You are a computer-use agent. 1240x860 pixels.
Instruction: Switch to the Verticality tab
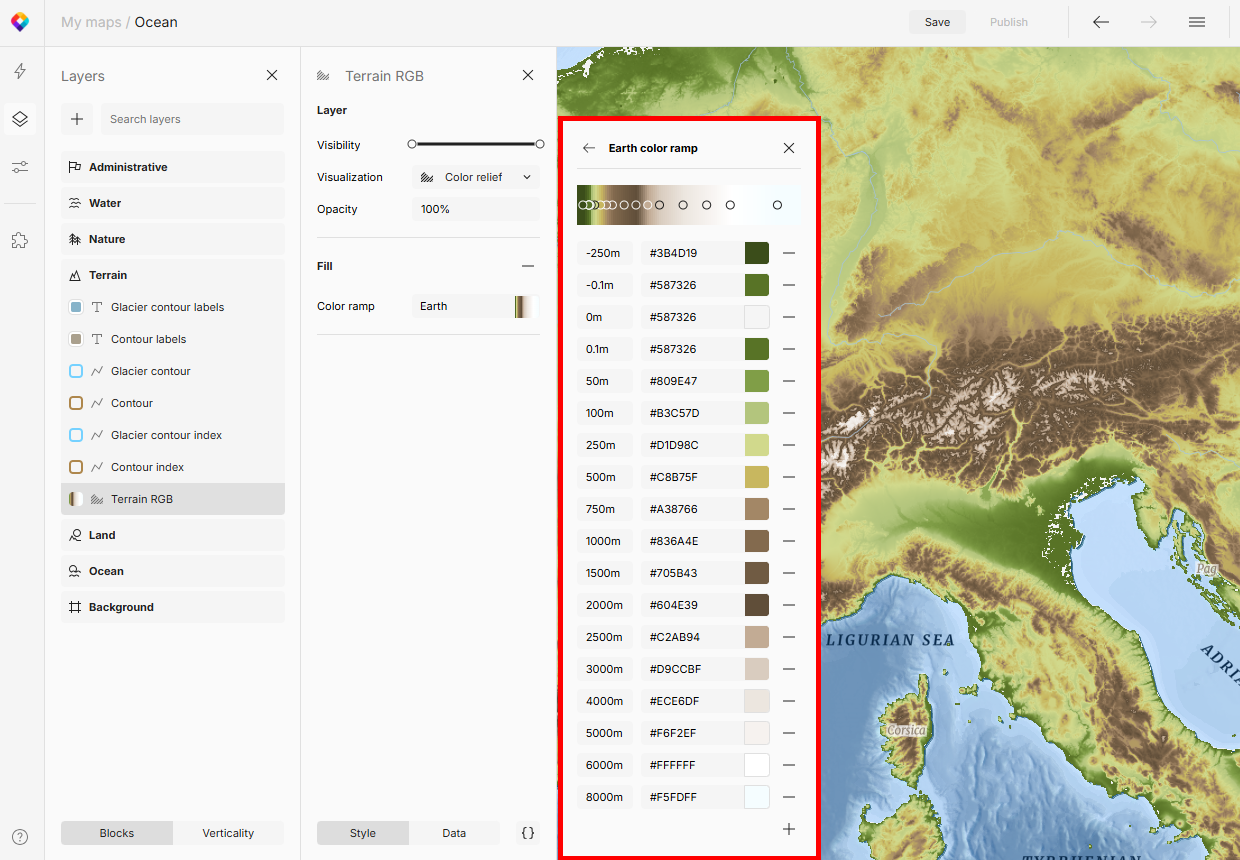click(x=228, y=833)
